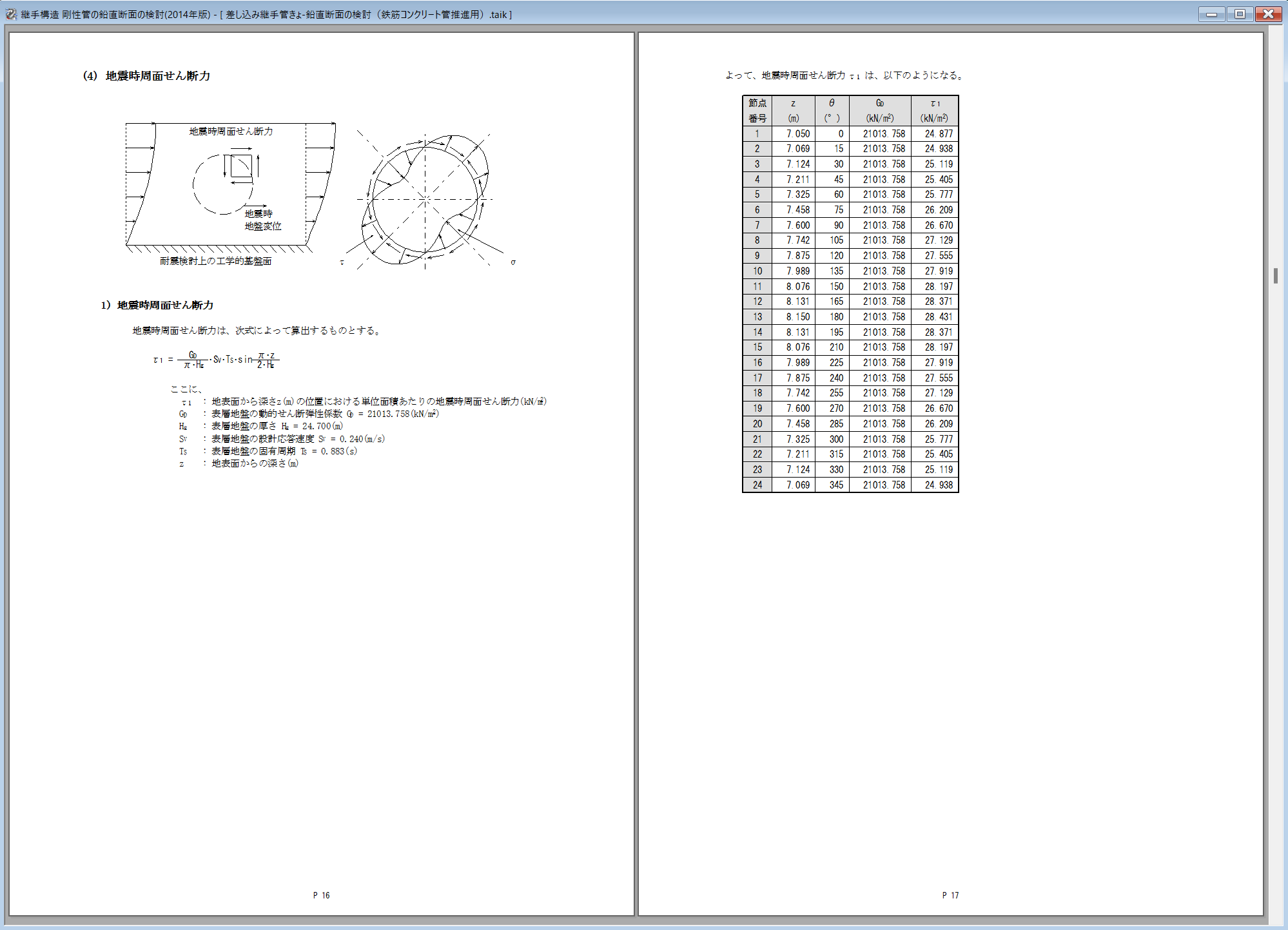Click the vertical scrollbar thumb
This screenshot has width=1288, height=930.
pyautogui.click(x=1275, y=276)
